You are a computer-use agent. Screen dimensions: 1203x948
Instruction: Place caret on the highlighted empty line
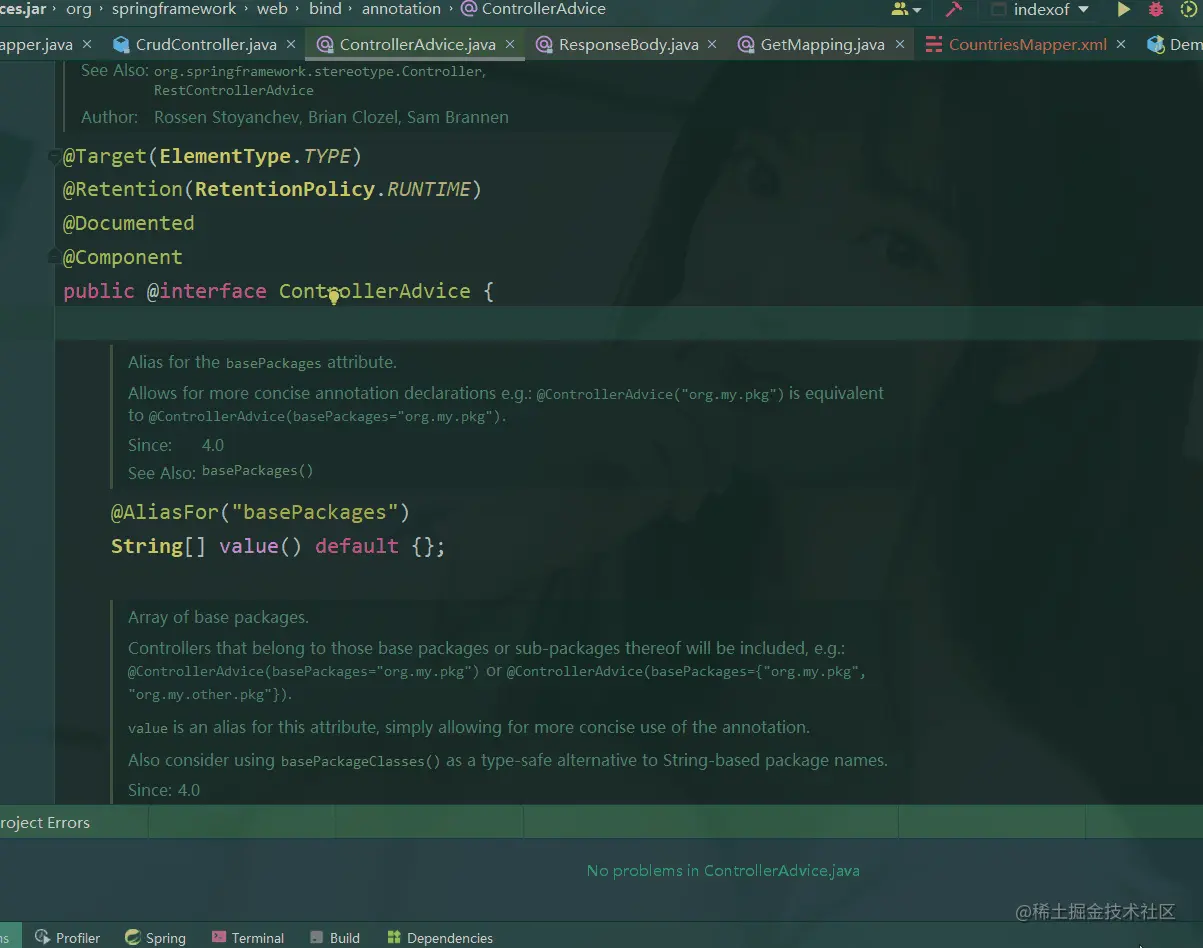629,324
